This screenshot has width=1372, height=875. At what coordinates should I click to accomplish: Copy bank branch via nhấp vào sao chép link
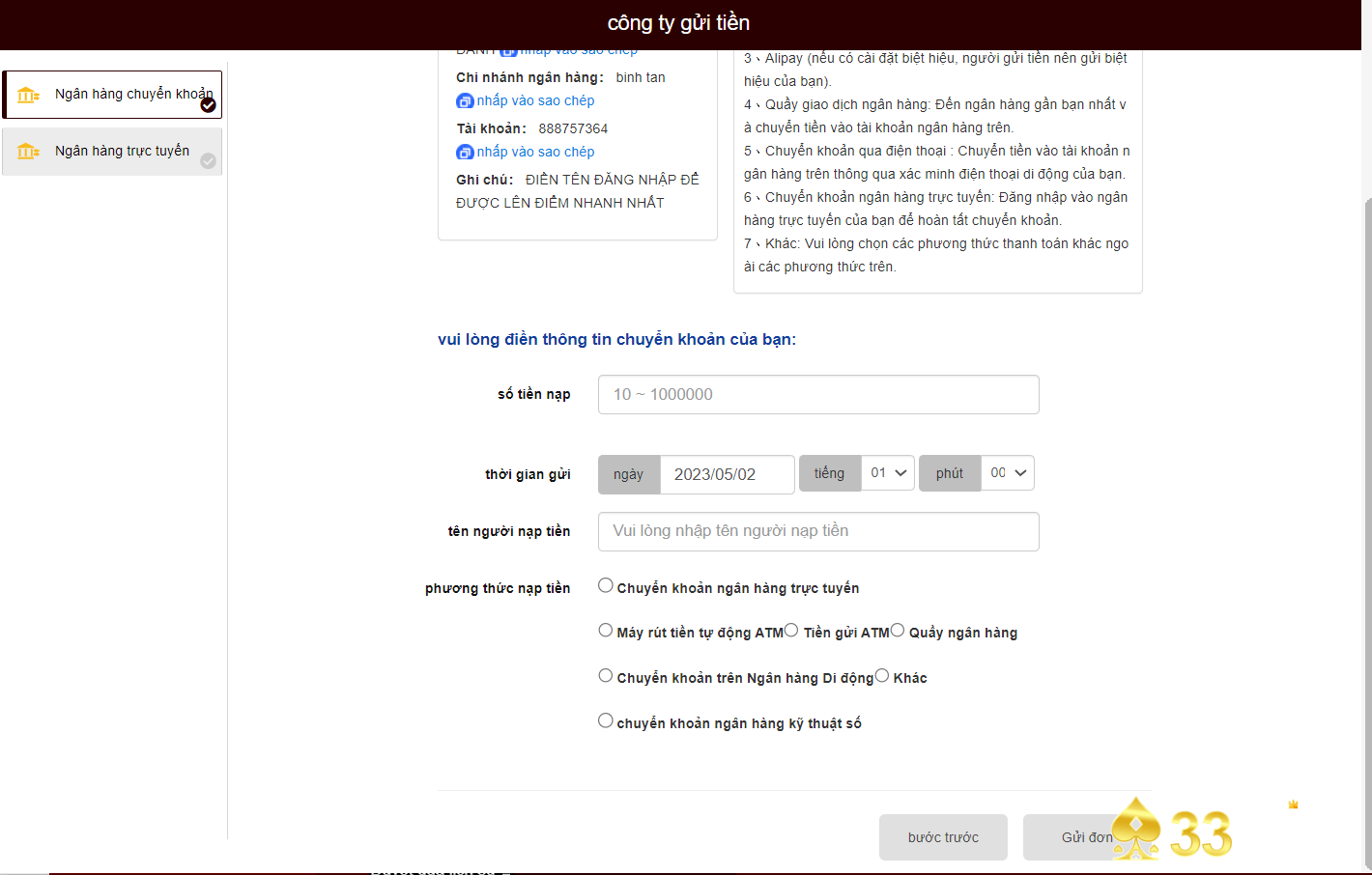tap(535, 100)
